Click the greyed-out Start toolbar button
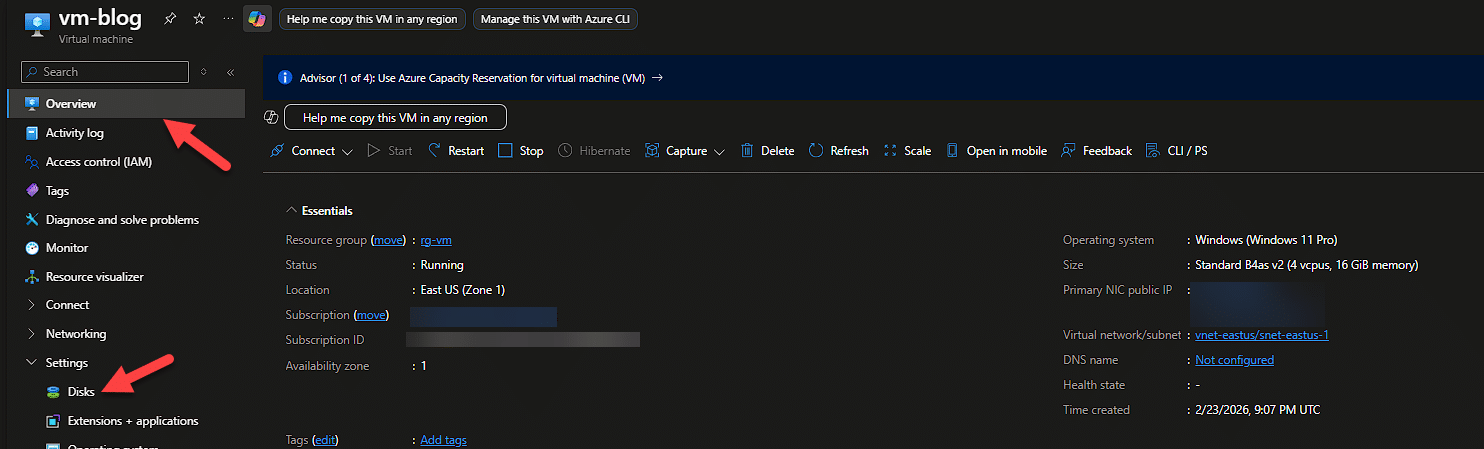Screen dimensions: 1484x449 pyautogui.click(x=390, y=151)
